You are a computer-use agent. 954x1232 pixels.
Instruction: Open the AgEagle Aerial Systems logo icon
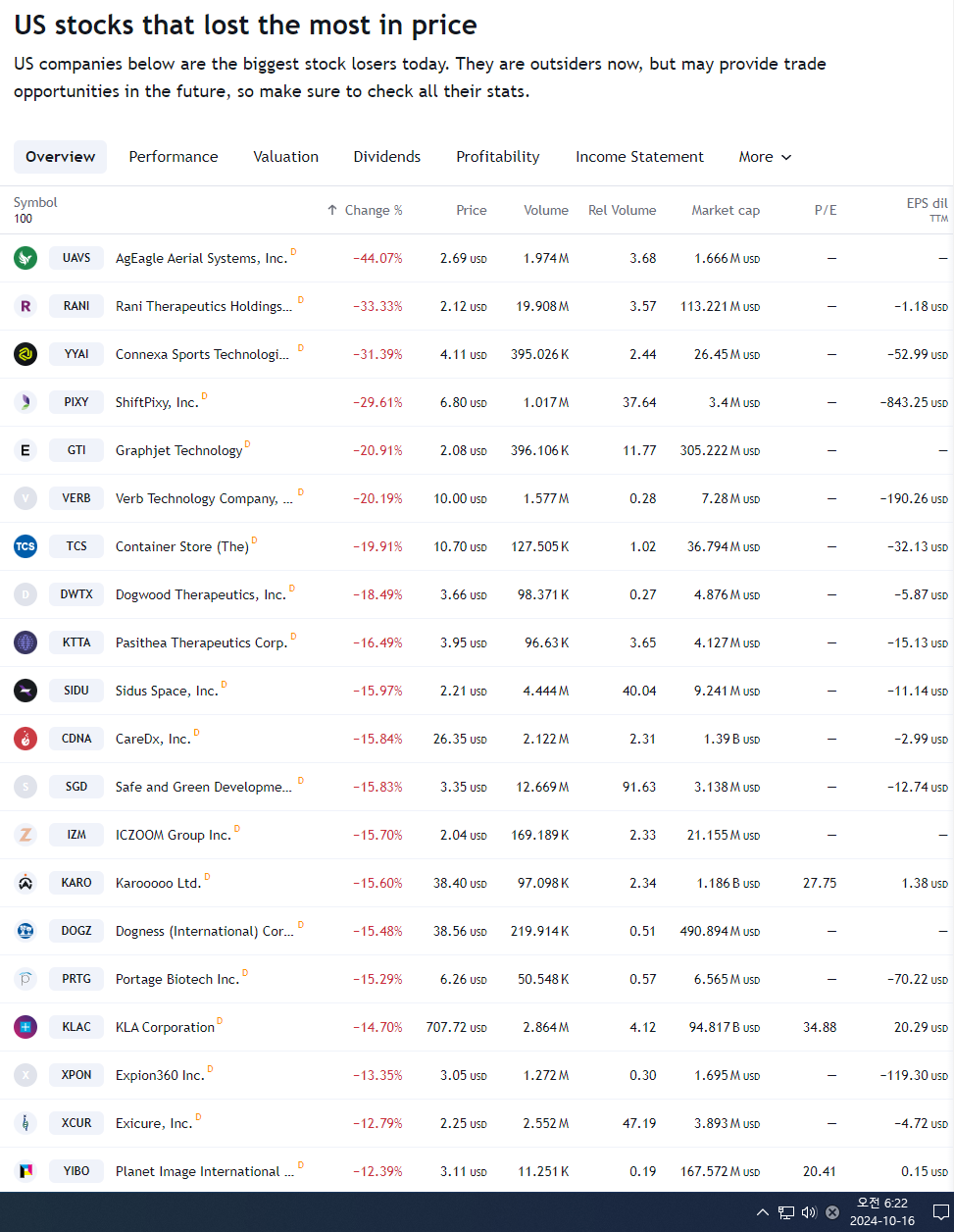click(x=25, y=258)
